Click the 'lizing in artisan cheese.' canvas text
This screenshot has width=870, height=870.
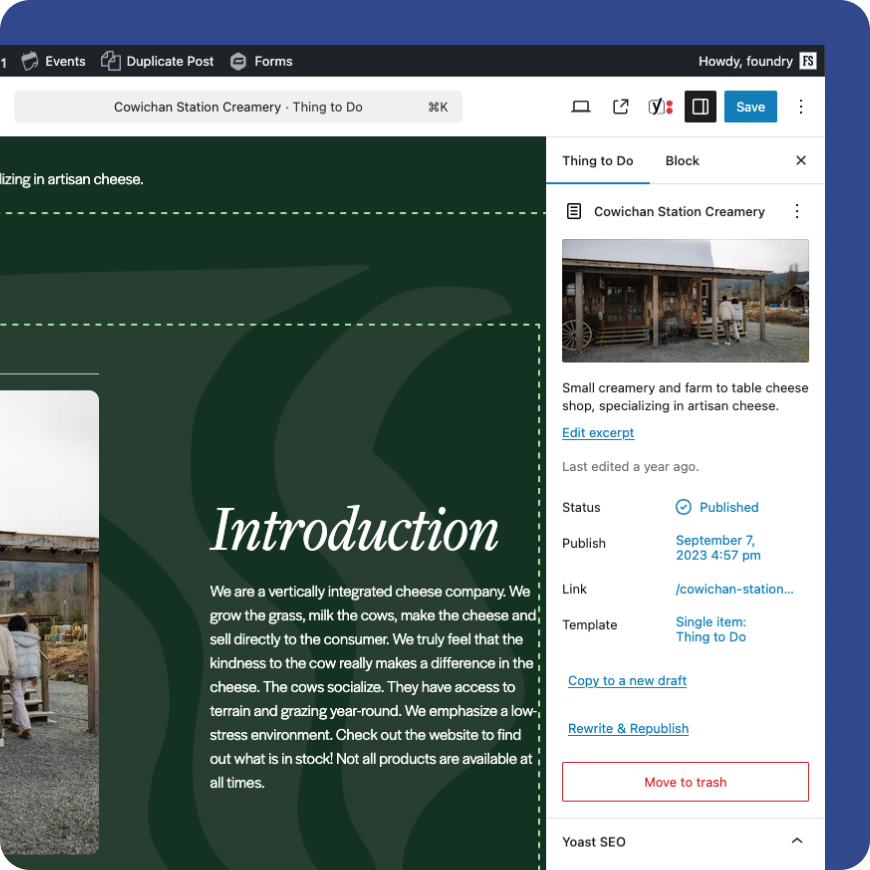(x=72, y=179)
